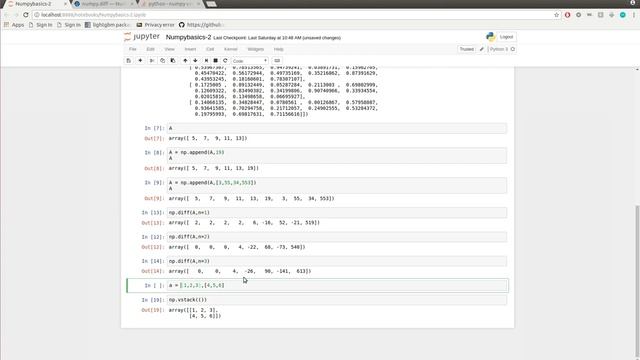Open a new browser tab
Viewport: 640px width, 360px height.
click(x=211, y=4)
